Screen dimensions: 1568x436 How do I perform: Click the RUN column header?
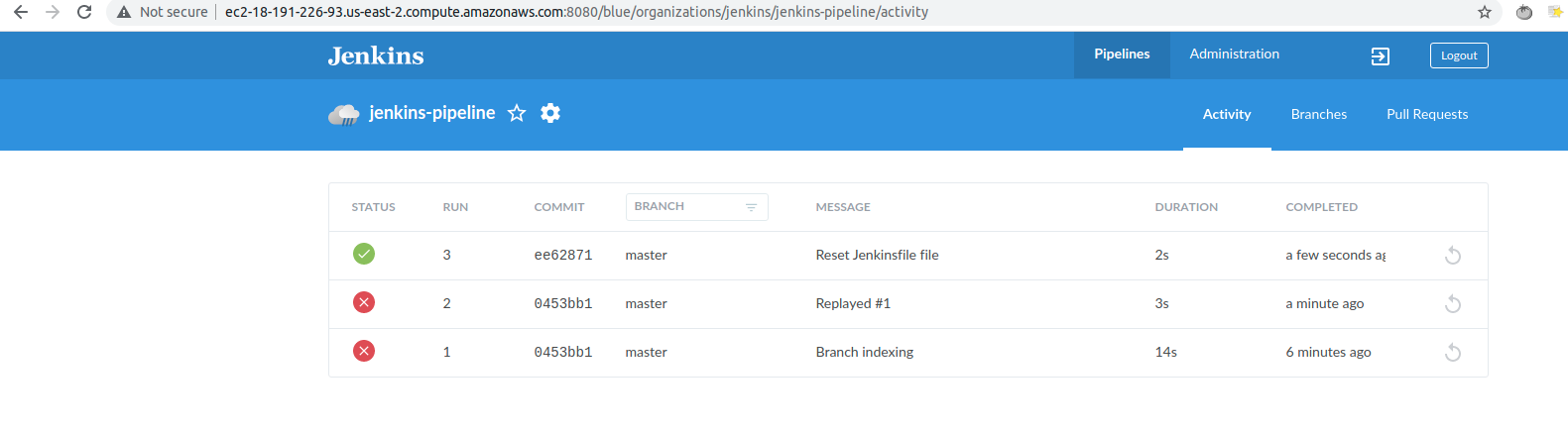pyautogui.click(x=455, y=207)
